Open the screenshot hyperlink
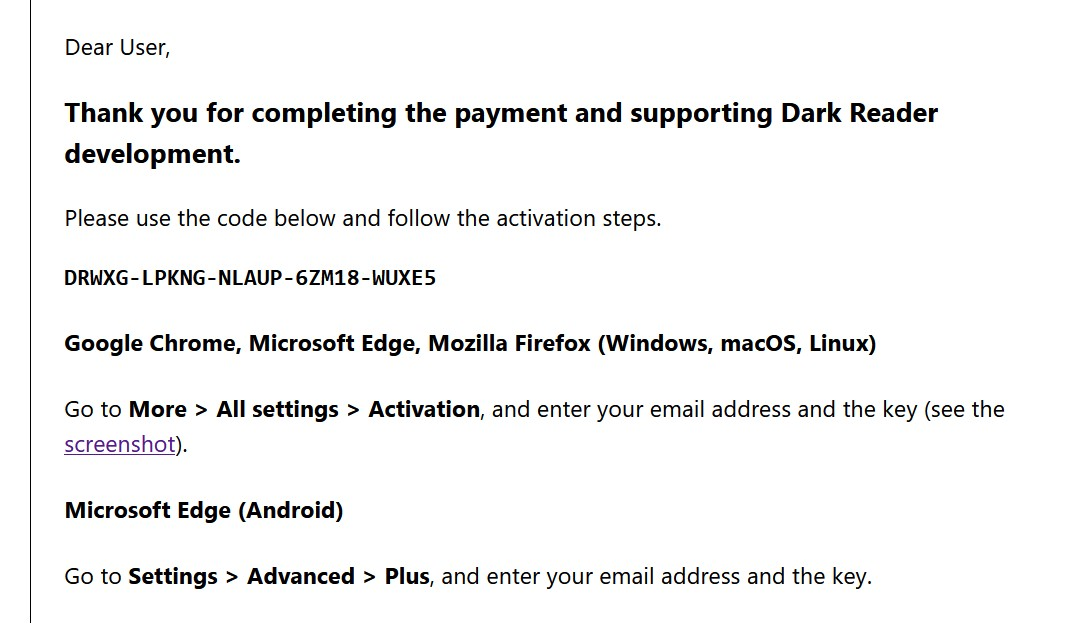The height and width of the screenshot is (629, 1079). click(120, 445)
